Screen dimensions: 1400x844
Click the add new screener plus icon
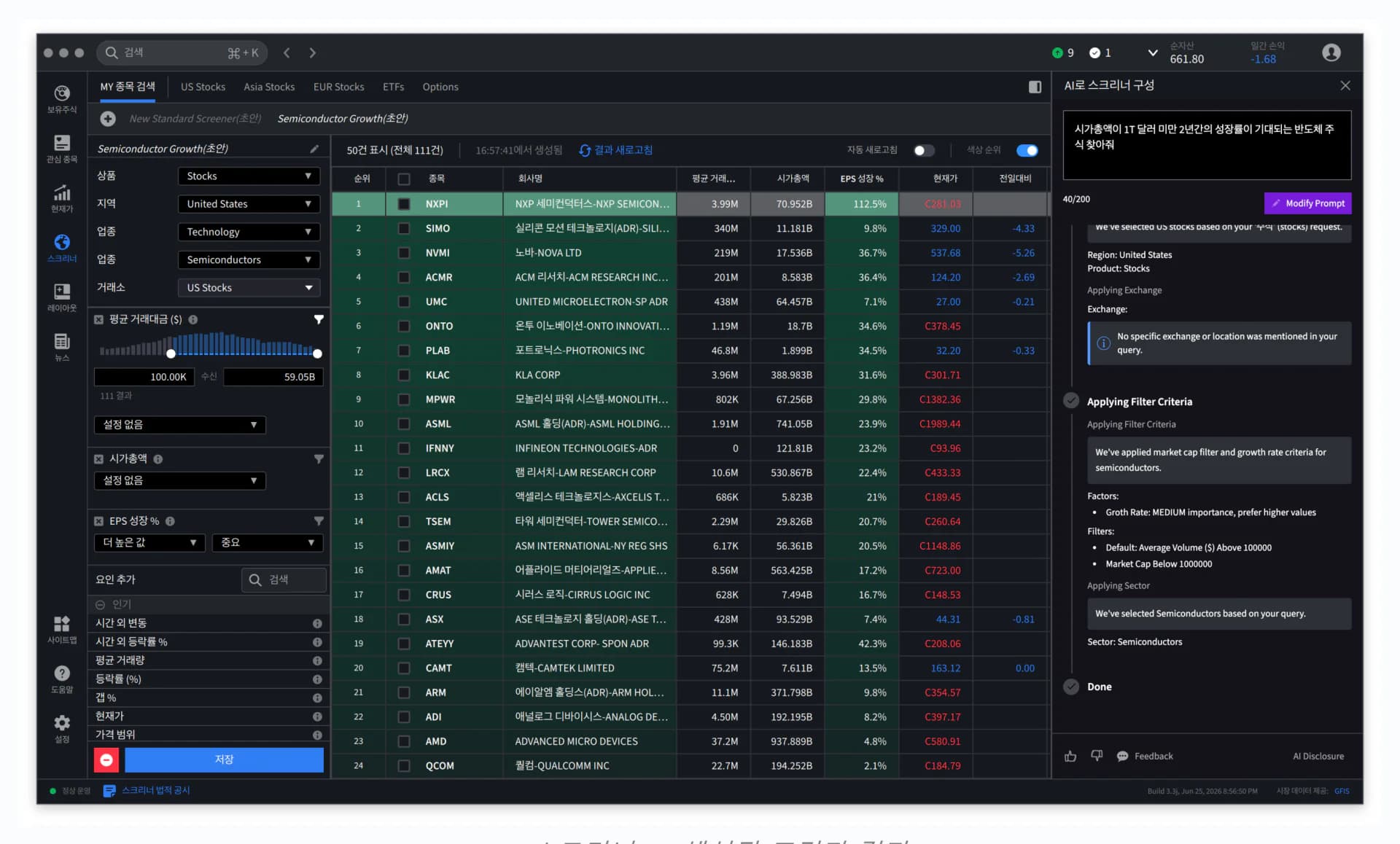[108, 119]
